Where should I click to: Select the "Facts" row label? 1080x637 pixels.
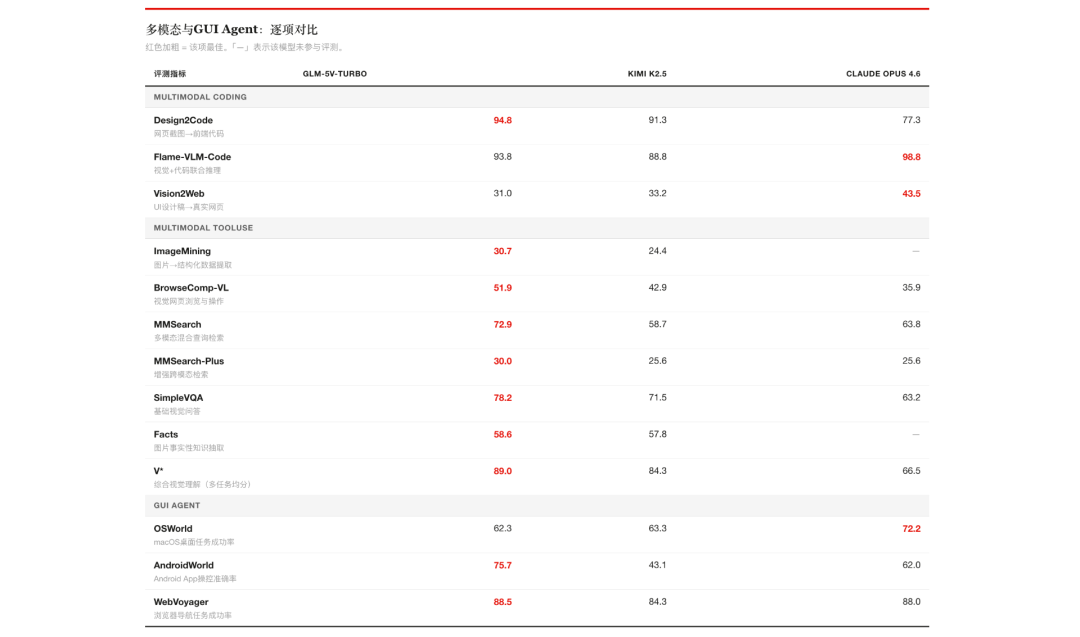(166, 435)
